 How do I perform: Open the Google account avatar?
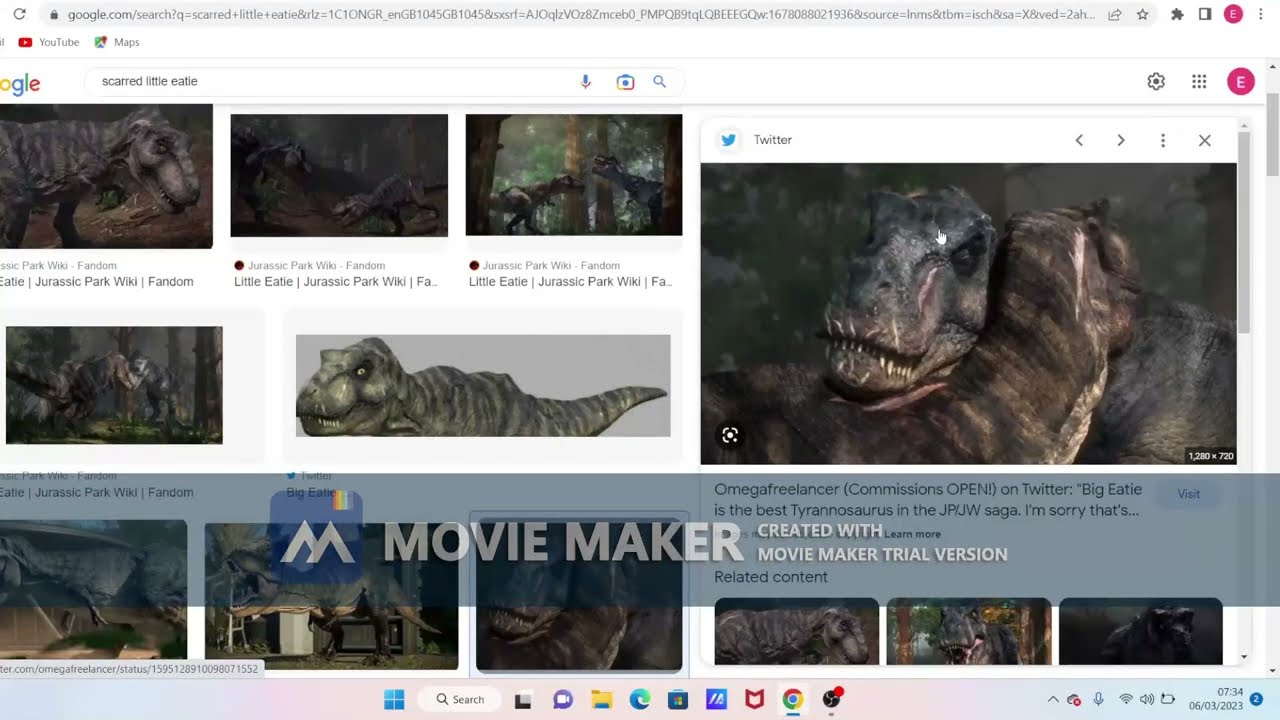[x=1240, y=82]
